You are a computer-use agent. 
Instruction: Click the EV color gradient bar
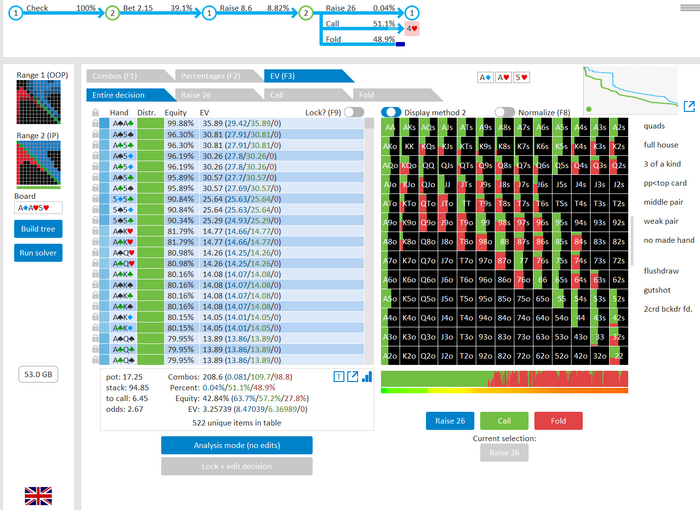tap(504, 391)
